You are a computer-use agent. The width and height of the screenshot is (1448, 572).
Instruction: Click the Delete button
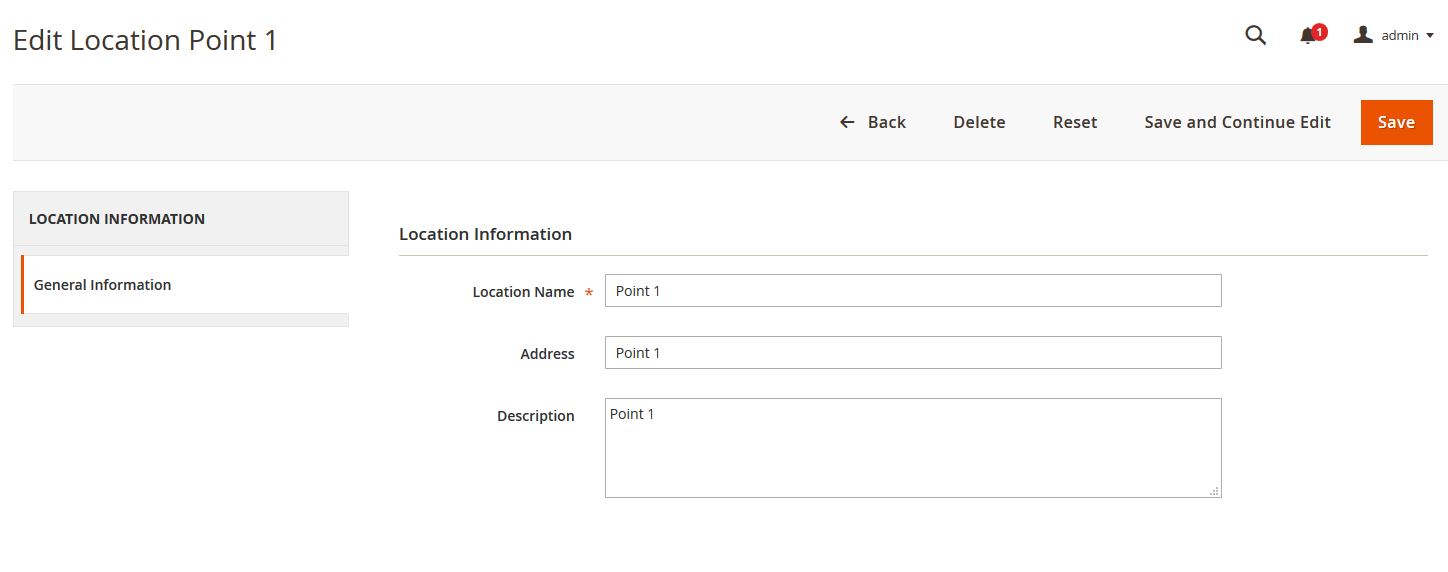(x=979, y=122)
